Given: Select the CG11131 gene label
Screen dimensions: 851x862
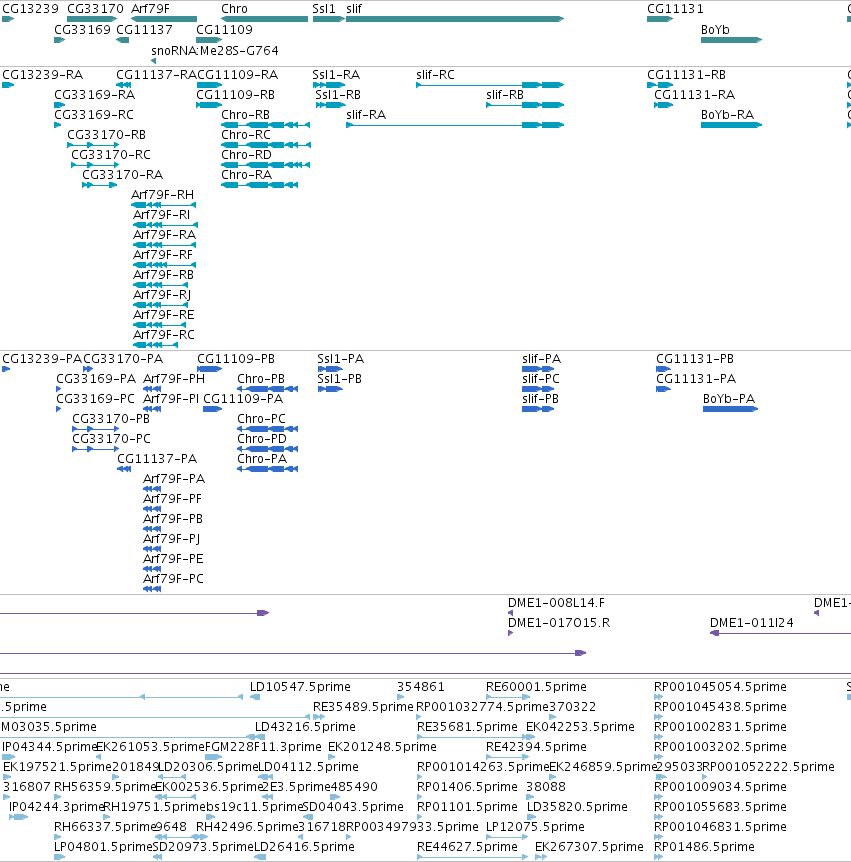Looking at the screenshot, I should [675, 9].
